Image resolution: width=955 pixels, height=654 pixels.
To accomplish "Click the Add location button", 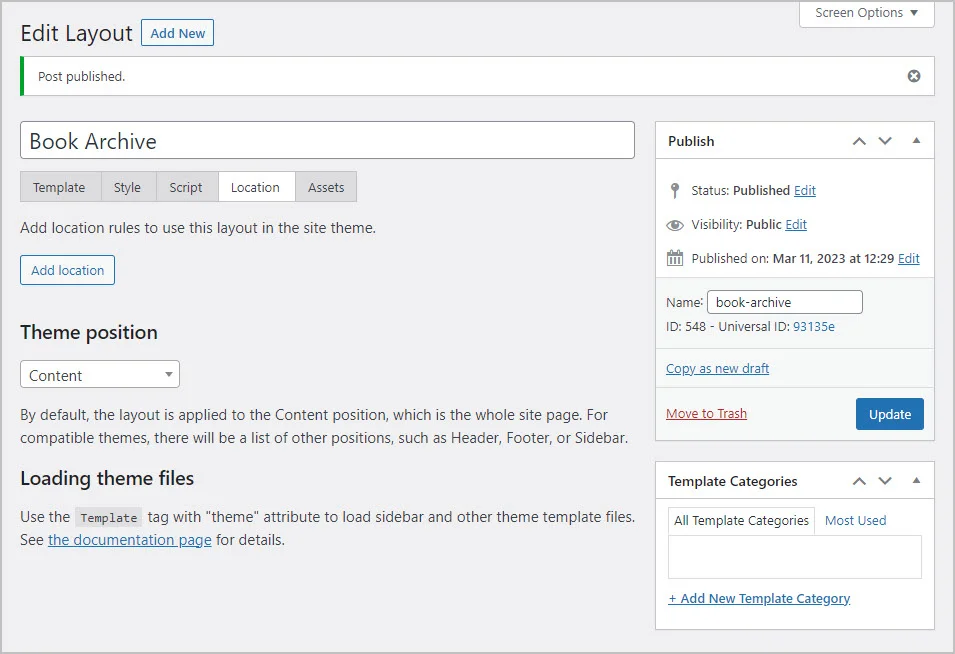I will click(67, 270).
